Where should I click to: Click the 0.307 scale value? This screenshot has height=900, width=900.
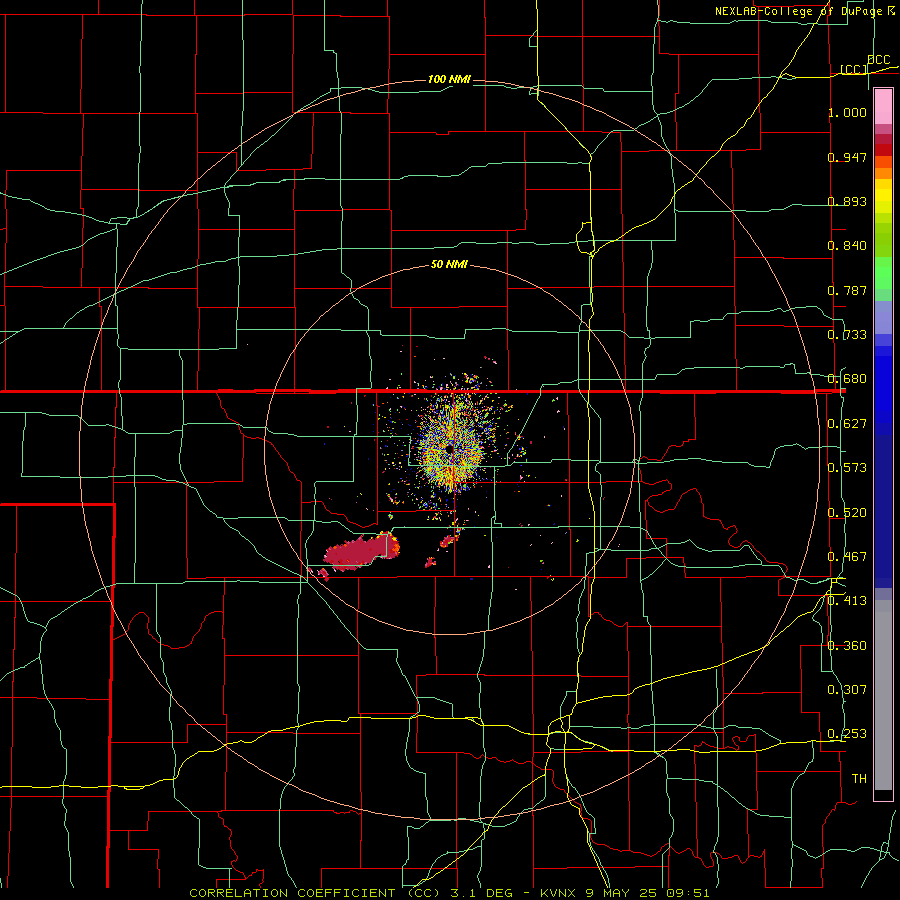(847, 690)
